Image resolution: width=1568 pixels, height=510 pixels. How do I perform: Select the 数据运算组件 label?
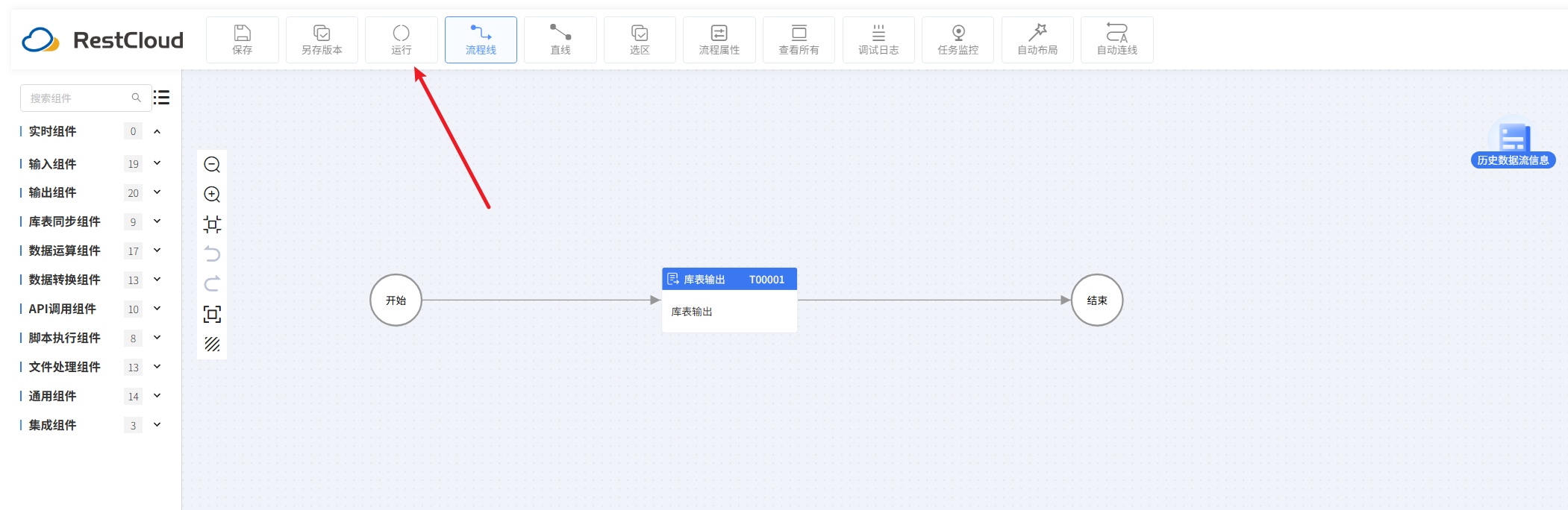point(64,251)
